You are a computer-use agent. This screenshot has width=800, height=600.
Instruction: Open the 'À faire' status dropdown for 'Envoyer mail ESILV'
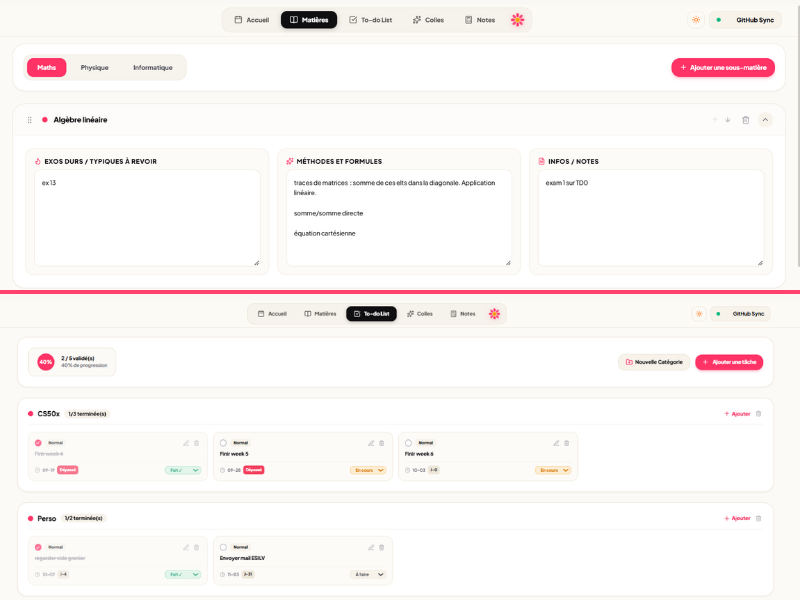click(x=368, y=574)
